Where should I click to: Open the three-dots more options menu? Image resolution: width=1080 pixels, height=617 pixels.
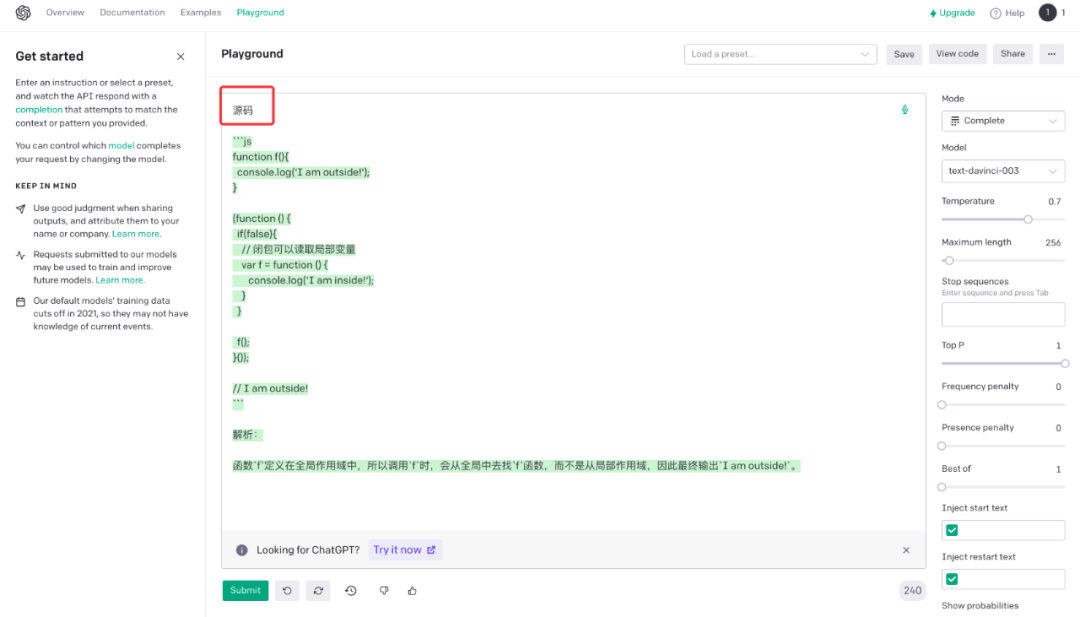point(1051,54)
